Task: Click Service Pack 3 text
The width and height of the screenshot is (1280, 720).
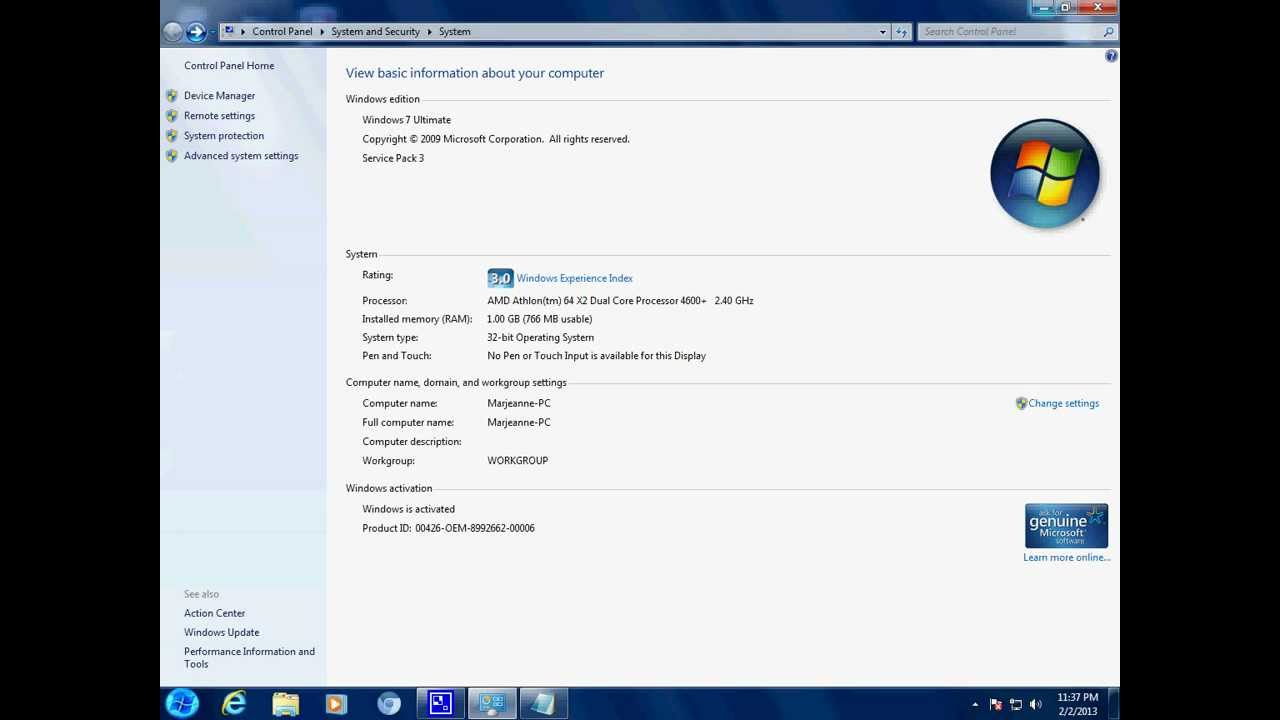Action: coord(393,158)
